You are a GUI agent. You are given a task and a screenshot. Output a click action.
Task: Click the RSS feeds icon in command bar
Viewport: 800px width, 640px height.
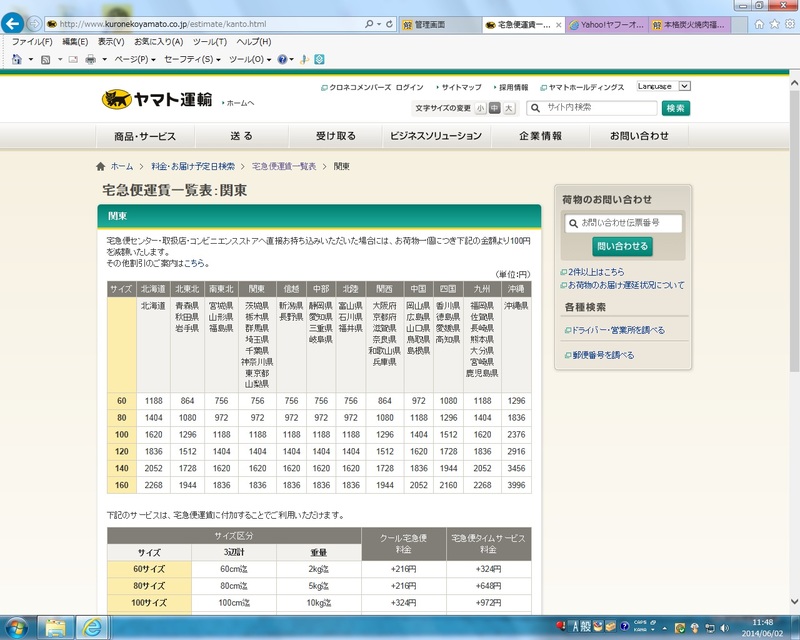click(45, 60)
